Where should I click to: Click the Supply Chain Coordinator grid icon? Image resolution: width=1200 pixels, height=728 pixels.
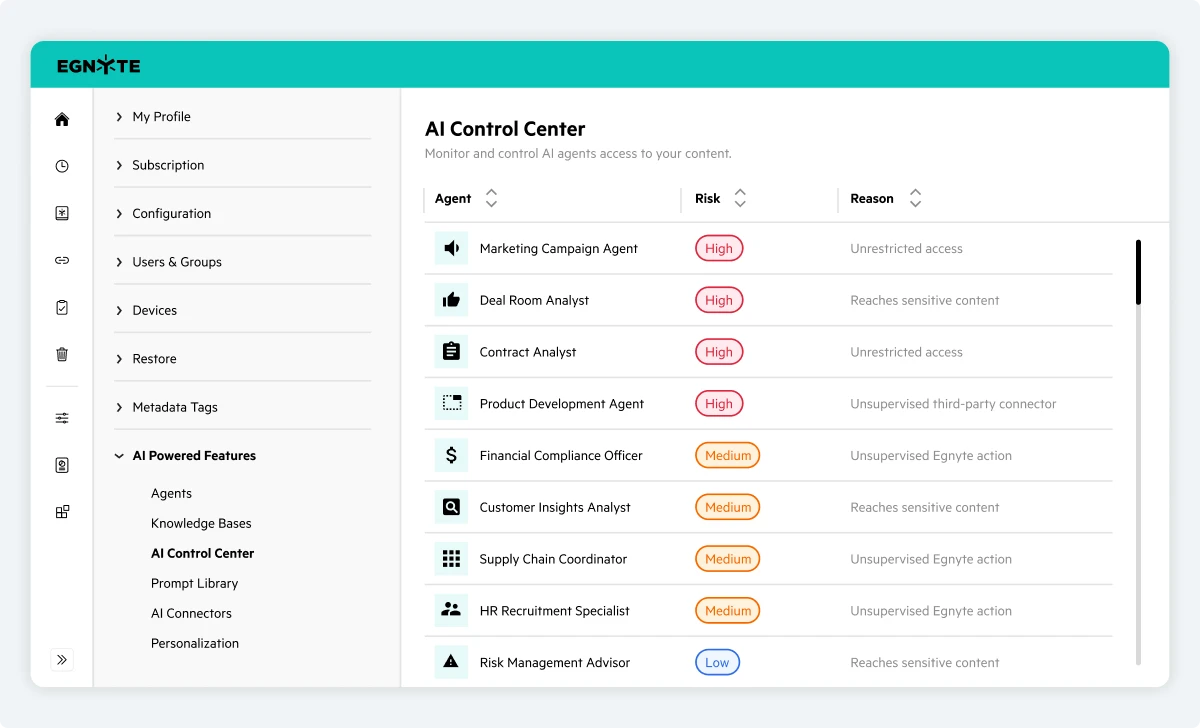[451, 559]
